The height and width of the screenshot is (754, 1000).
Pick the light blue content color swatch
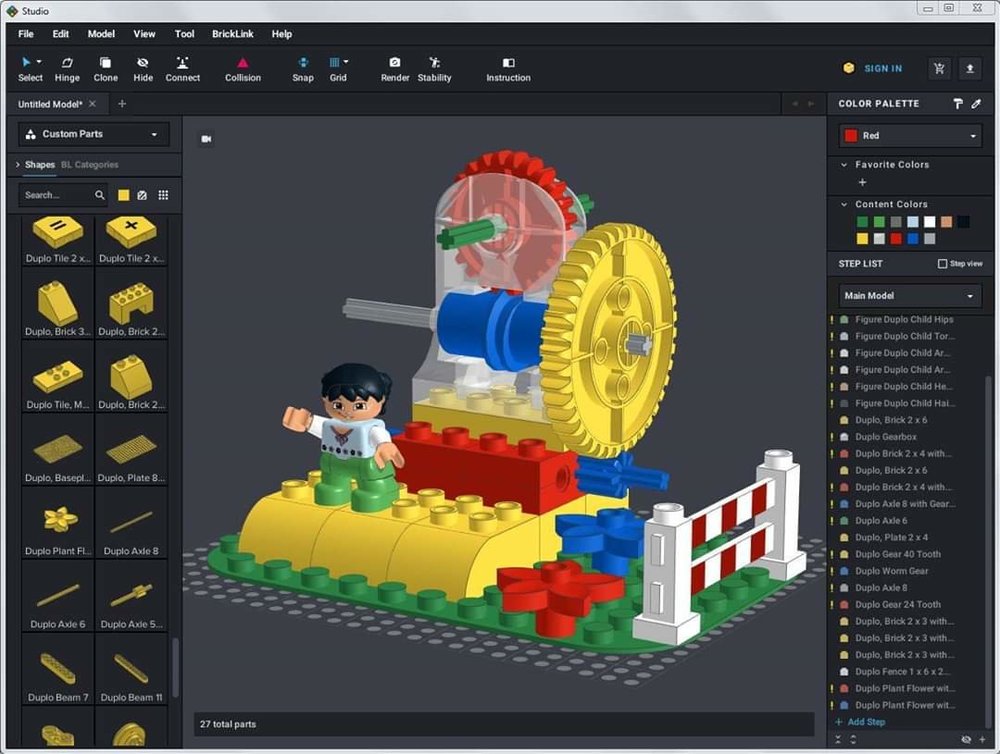coord(913,221)
